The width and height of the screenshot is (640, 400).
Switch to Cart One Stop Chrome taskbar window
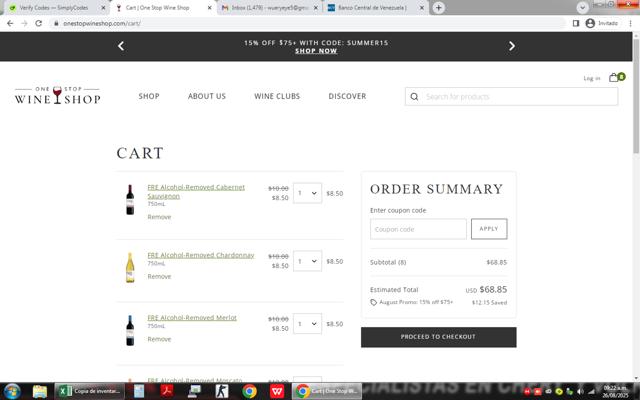(x=327, y=391)
